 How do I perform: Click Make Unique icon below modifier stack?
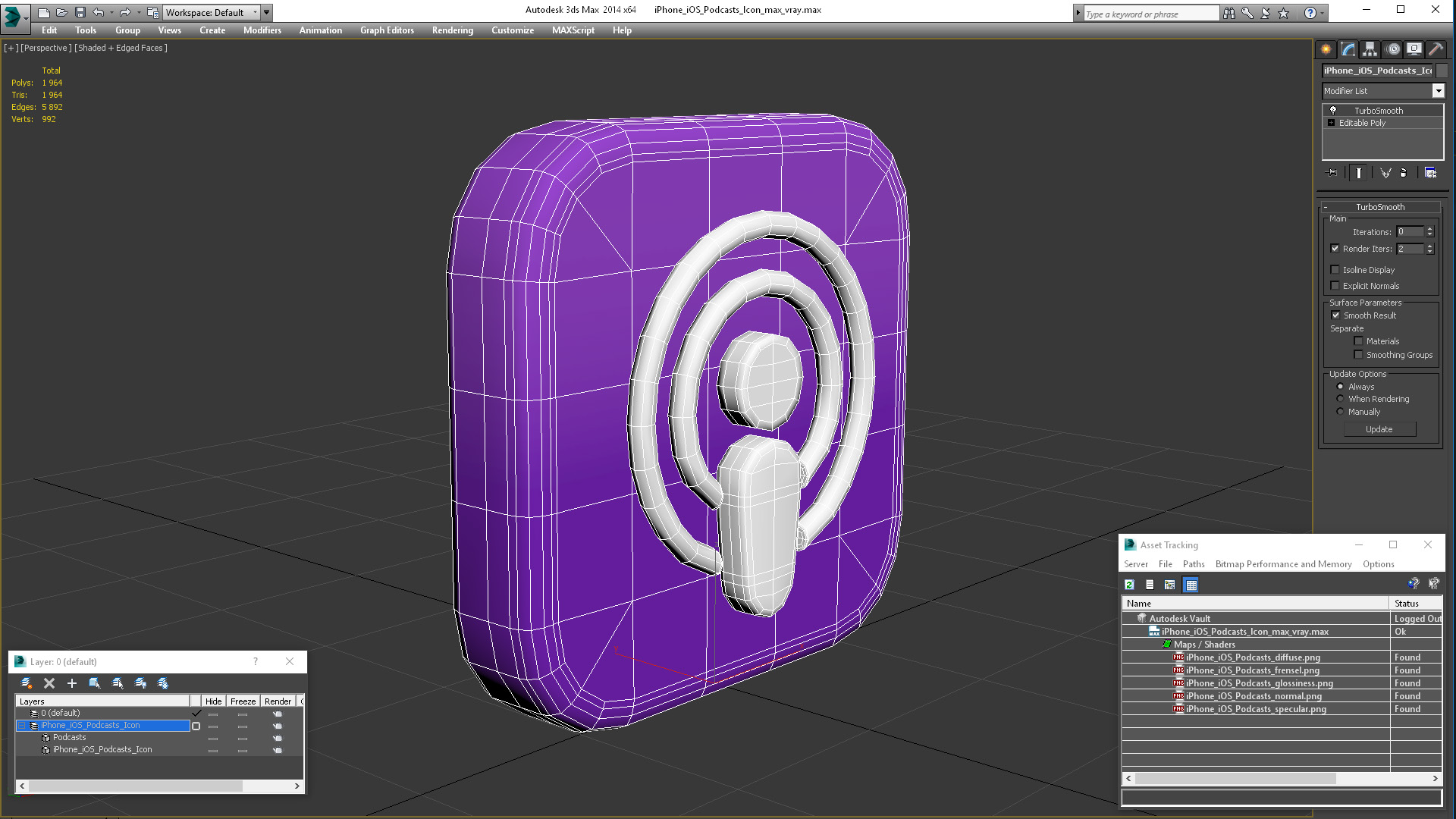(1385, 173)
